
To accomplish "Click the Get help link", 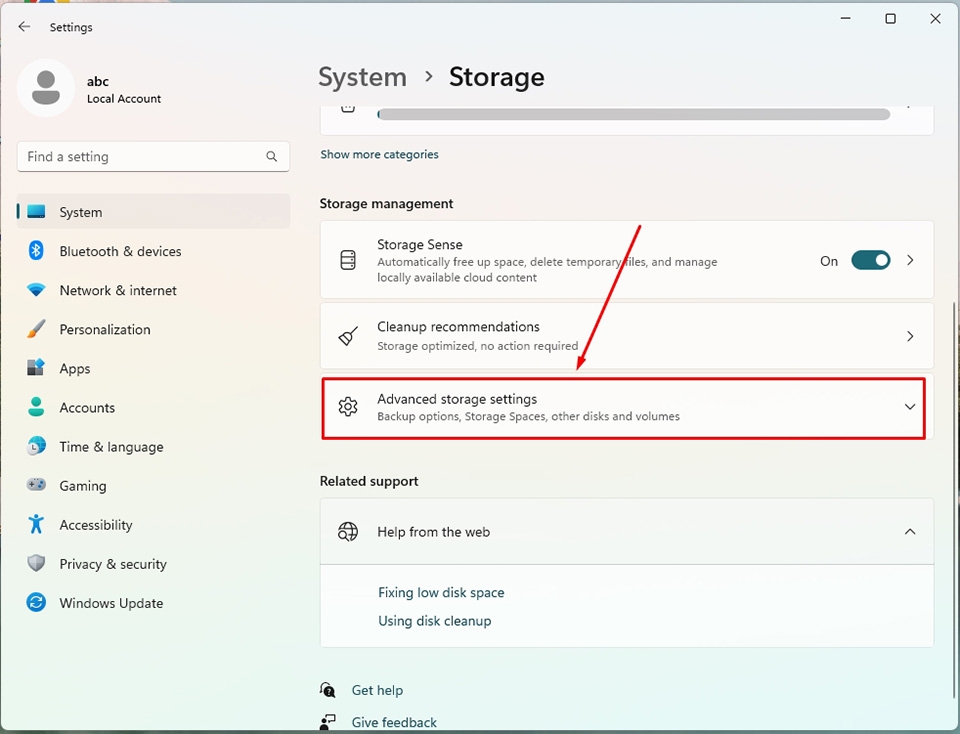I will 377,690.
